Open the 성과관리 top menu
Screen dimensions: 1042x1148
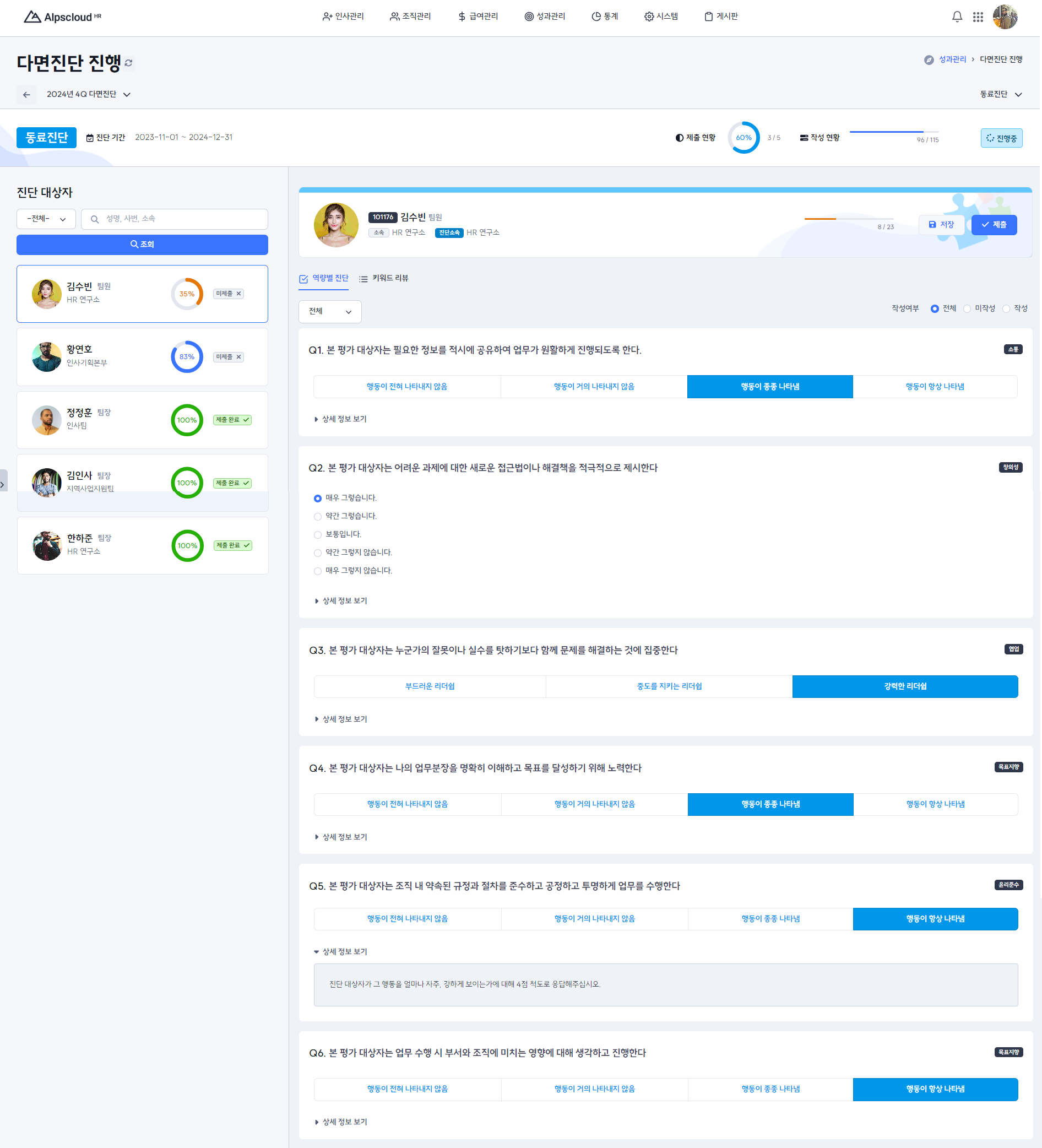tap(545, 17)
